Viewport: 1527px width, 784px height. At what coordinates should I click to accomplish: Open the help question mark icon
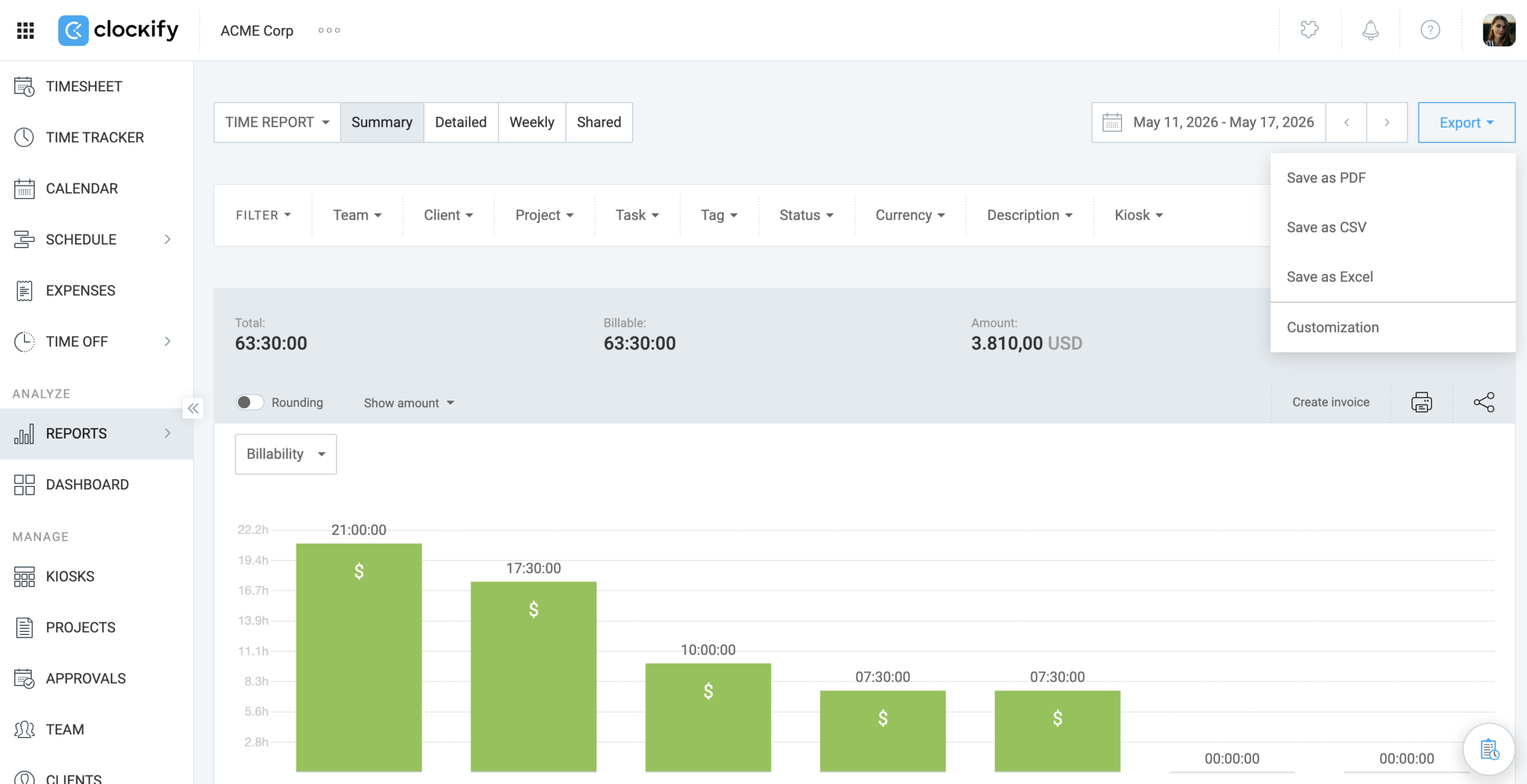(1430, 30)
